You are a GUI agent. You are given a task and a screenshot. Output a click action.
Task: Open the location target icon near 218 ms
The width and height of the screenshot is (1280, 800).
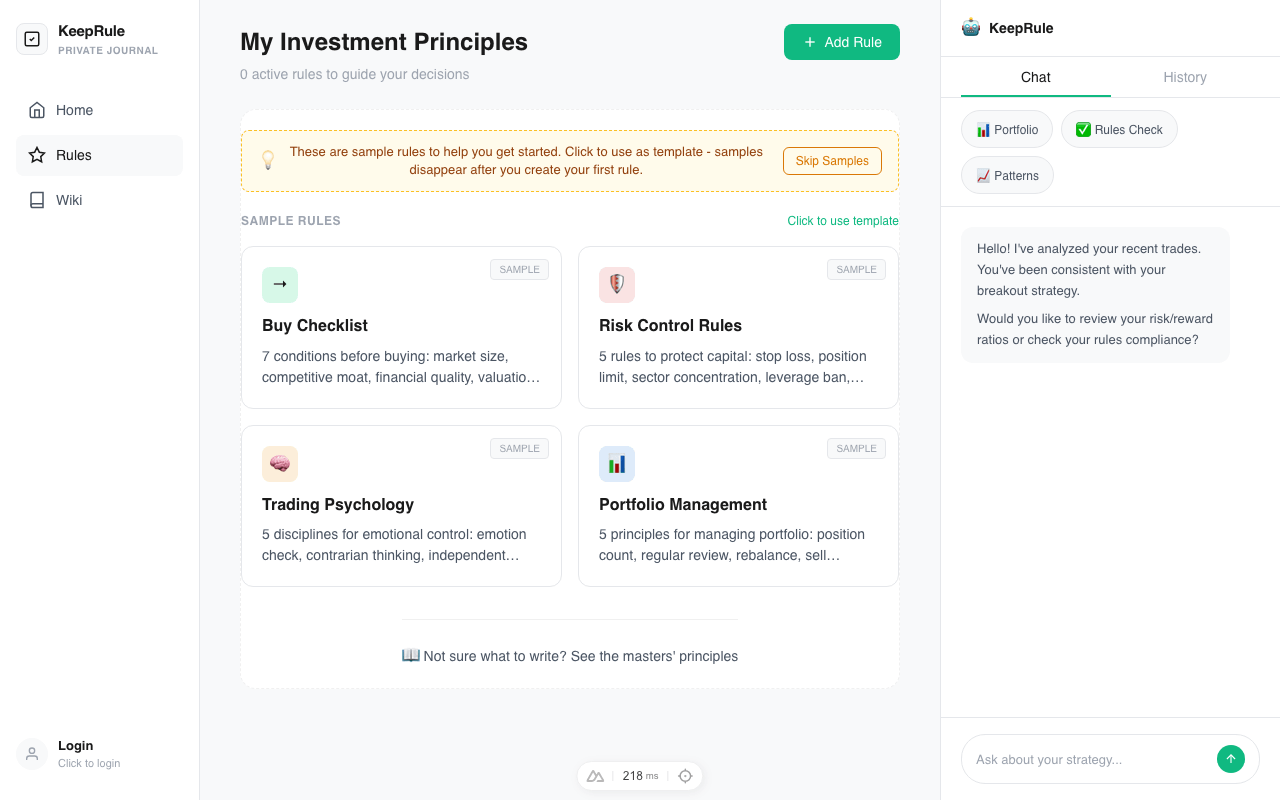tap(685, 775)
